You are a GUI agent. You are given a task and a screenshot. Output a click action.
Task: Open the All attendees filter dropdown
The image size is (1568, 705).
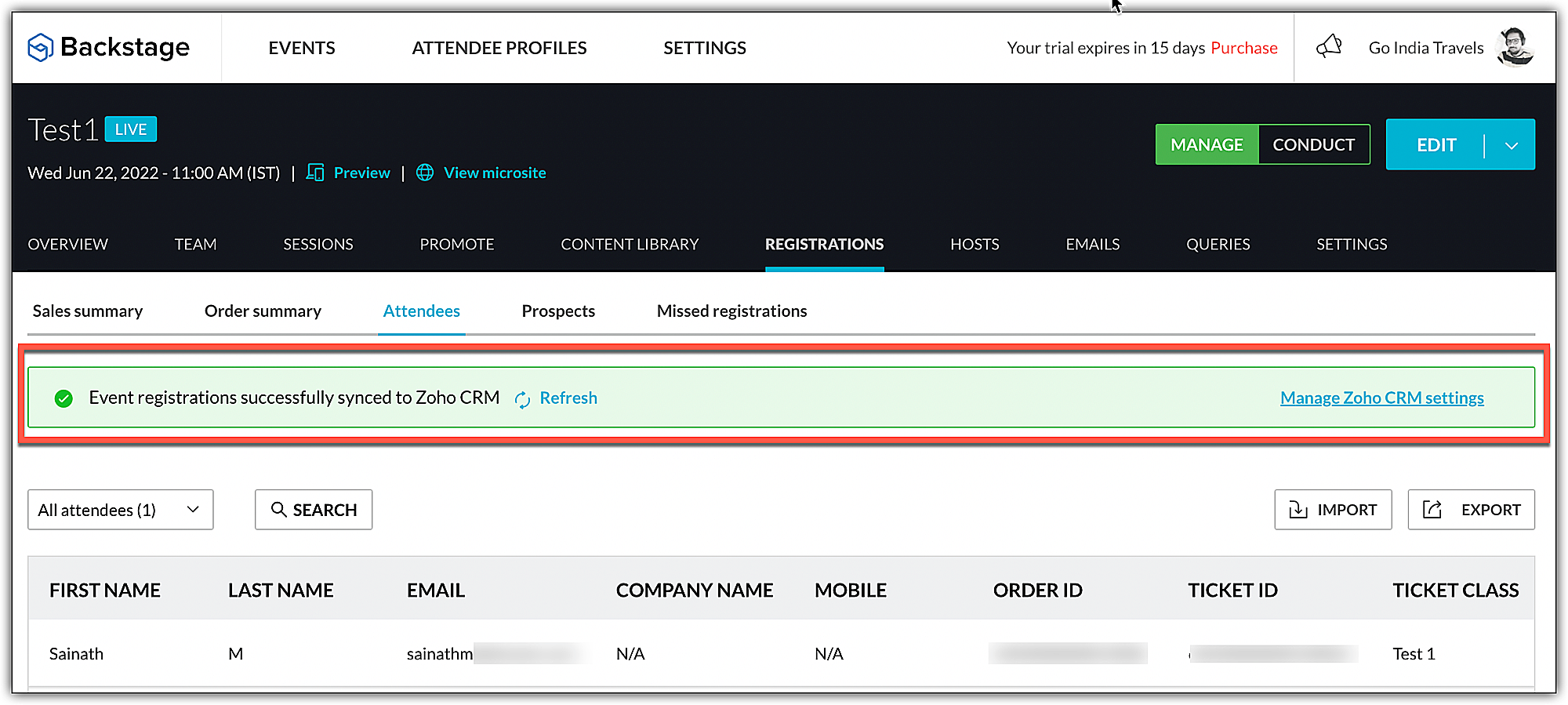120,510
